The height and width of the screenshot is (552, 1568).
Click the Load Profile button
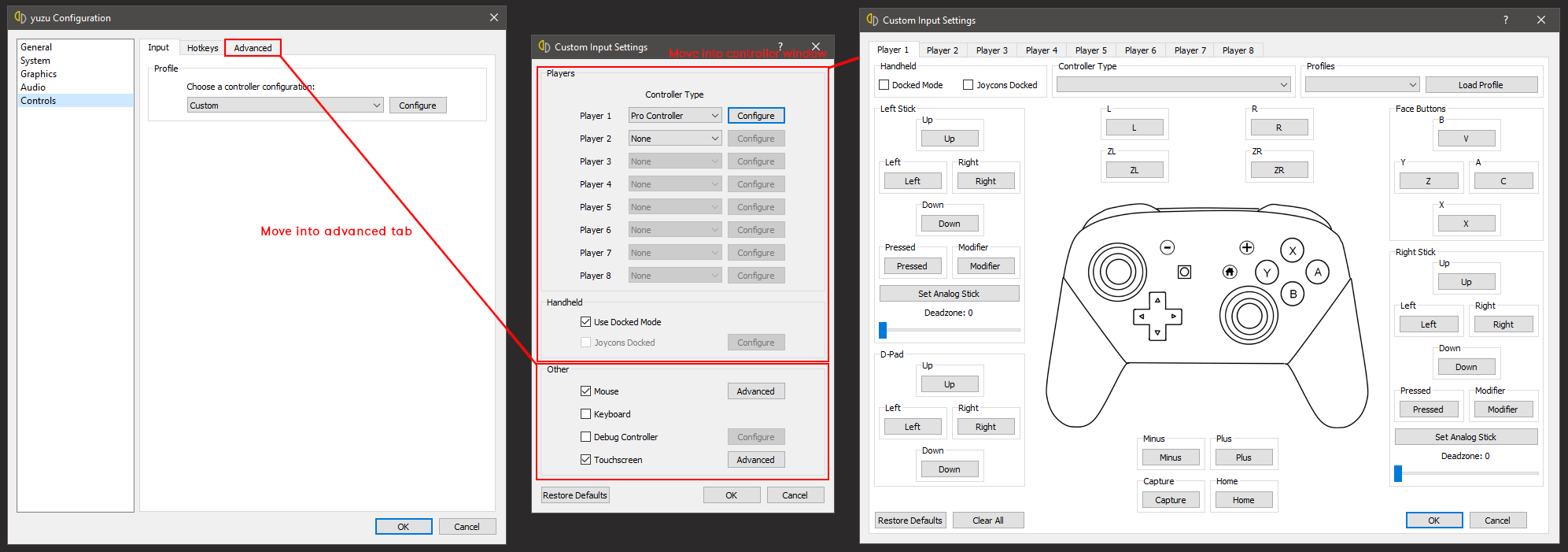[x=1480, y=85]
